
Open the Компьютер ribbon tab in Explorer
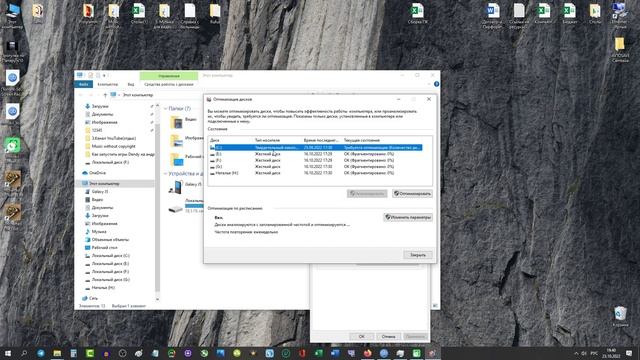(107, 84)
